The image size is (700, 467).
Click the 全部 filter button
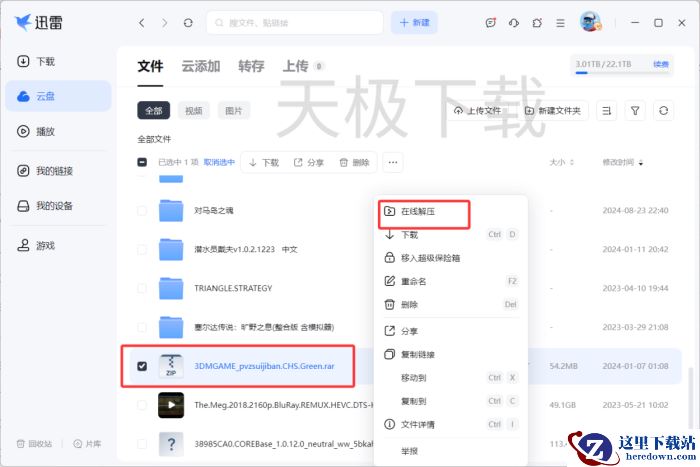pyautogui.click(x=154, y=111)
